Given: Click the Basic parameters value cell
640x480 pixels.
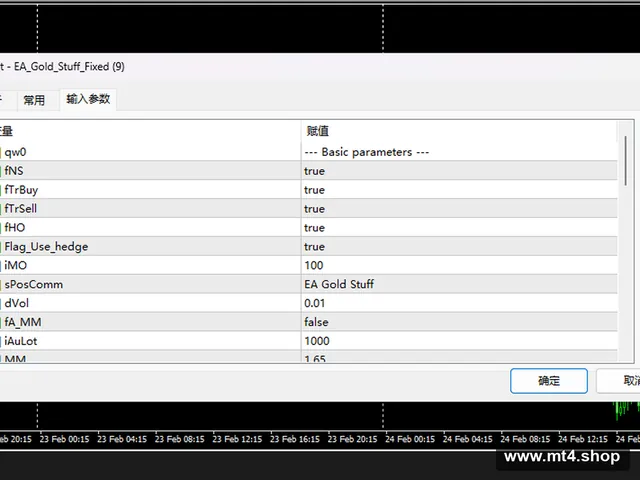Looking at the screenshot, I should (x=459, y=152).
